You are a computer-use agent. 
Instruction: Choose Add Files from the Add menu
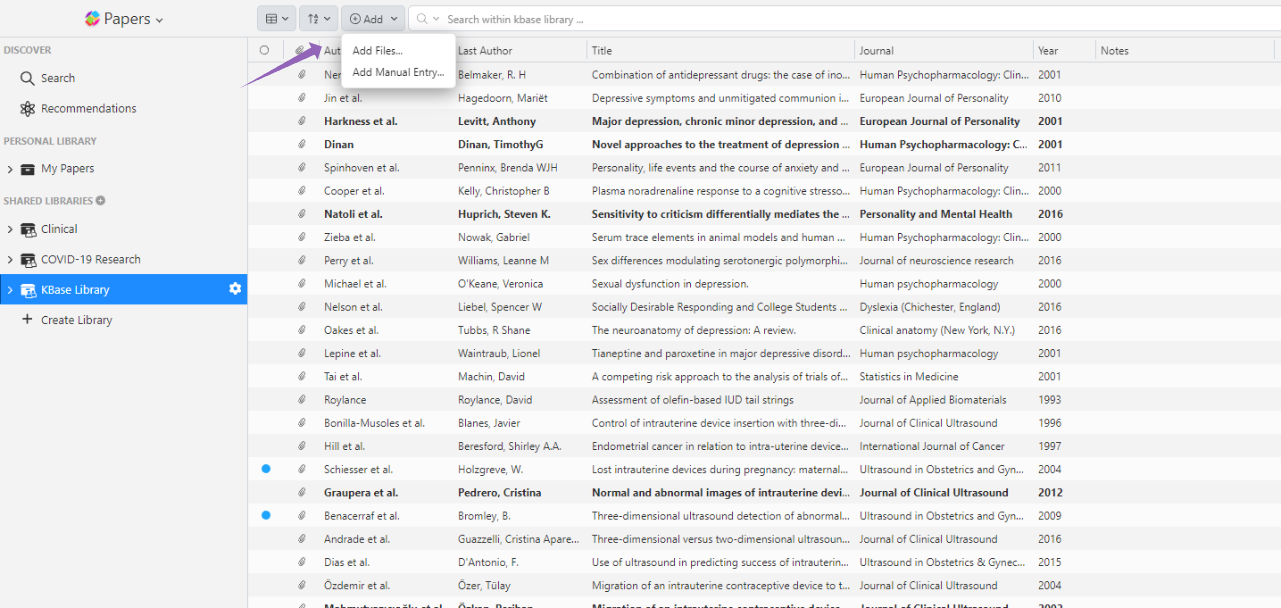click(376, 49)
